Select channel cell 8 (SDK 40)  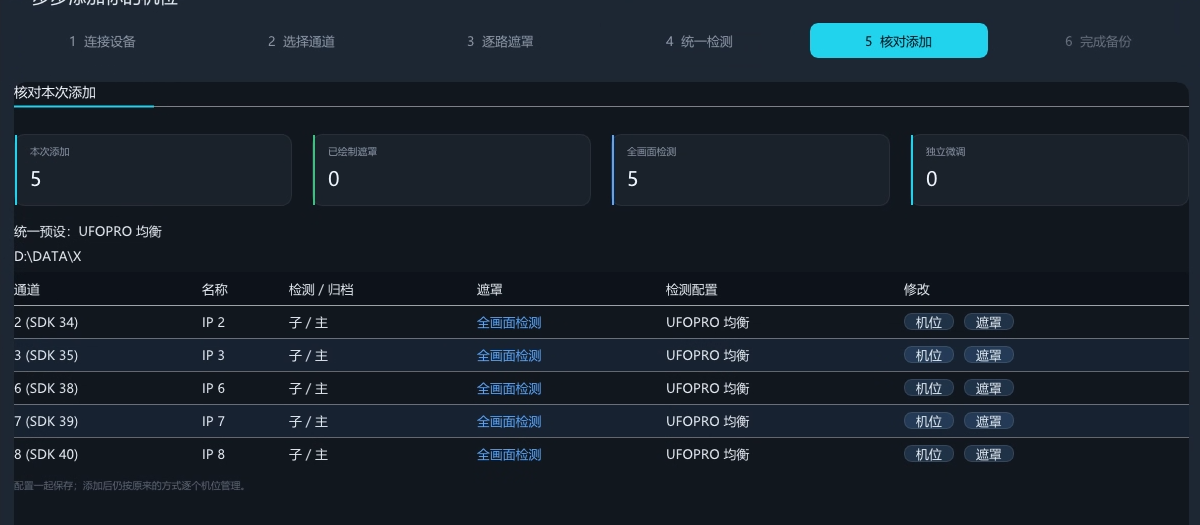point(46,454)
